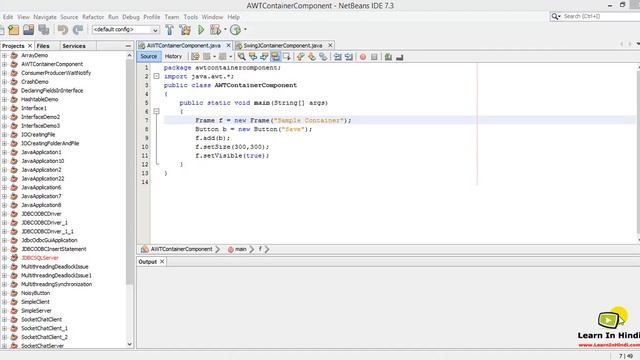Select the MultithreadingSynchronization project
Image resolution: width=640 pixels, height=360 pixels.
click(56, 284)
